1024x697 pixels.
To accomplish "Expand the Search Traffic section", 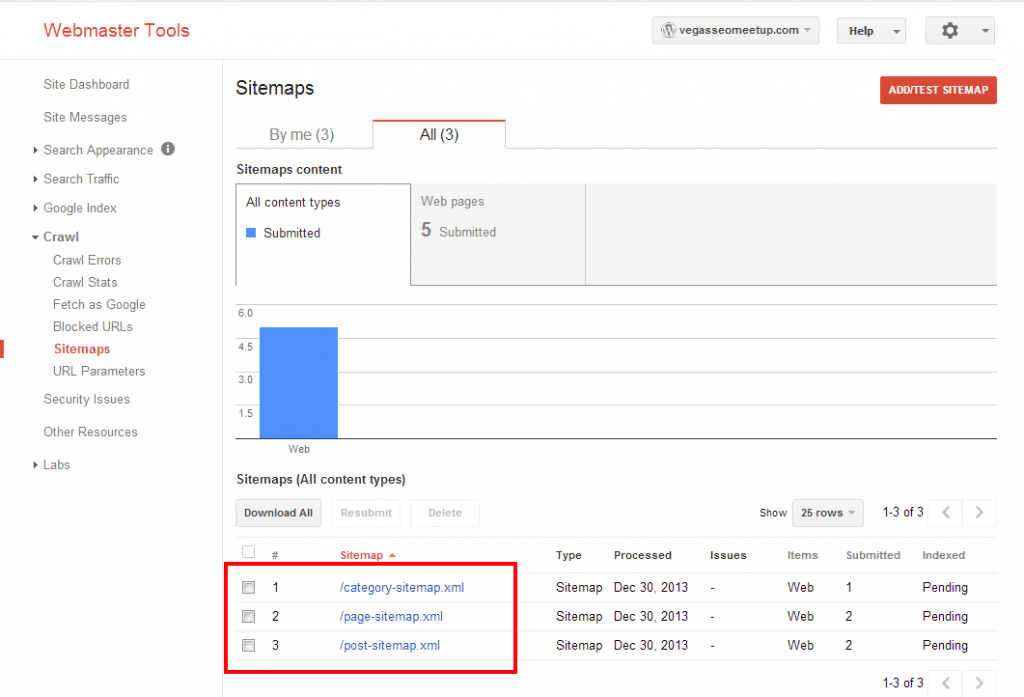I will (35, 179).
